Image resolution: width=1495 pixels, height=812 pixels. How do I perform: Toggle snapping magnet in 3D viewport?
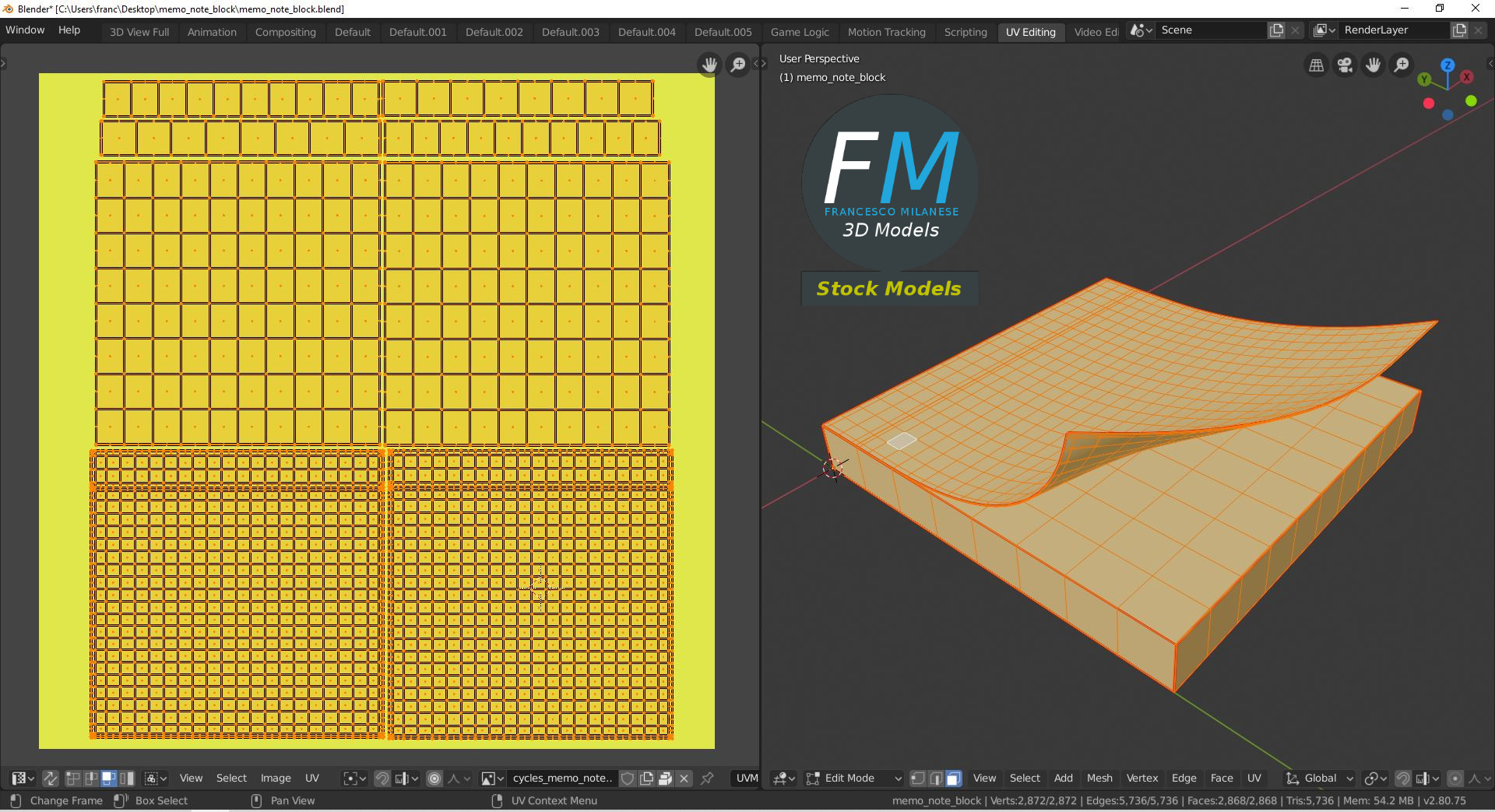(x=1403, y=778)
